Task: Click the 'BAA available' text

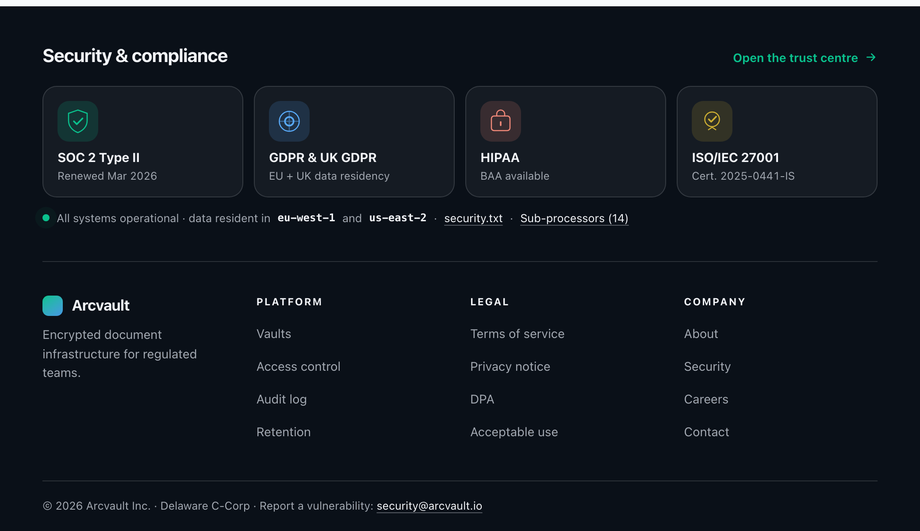Action: point(515,176)
